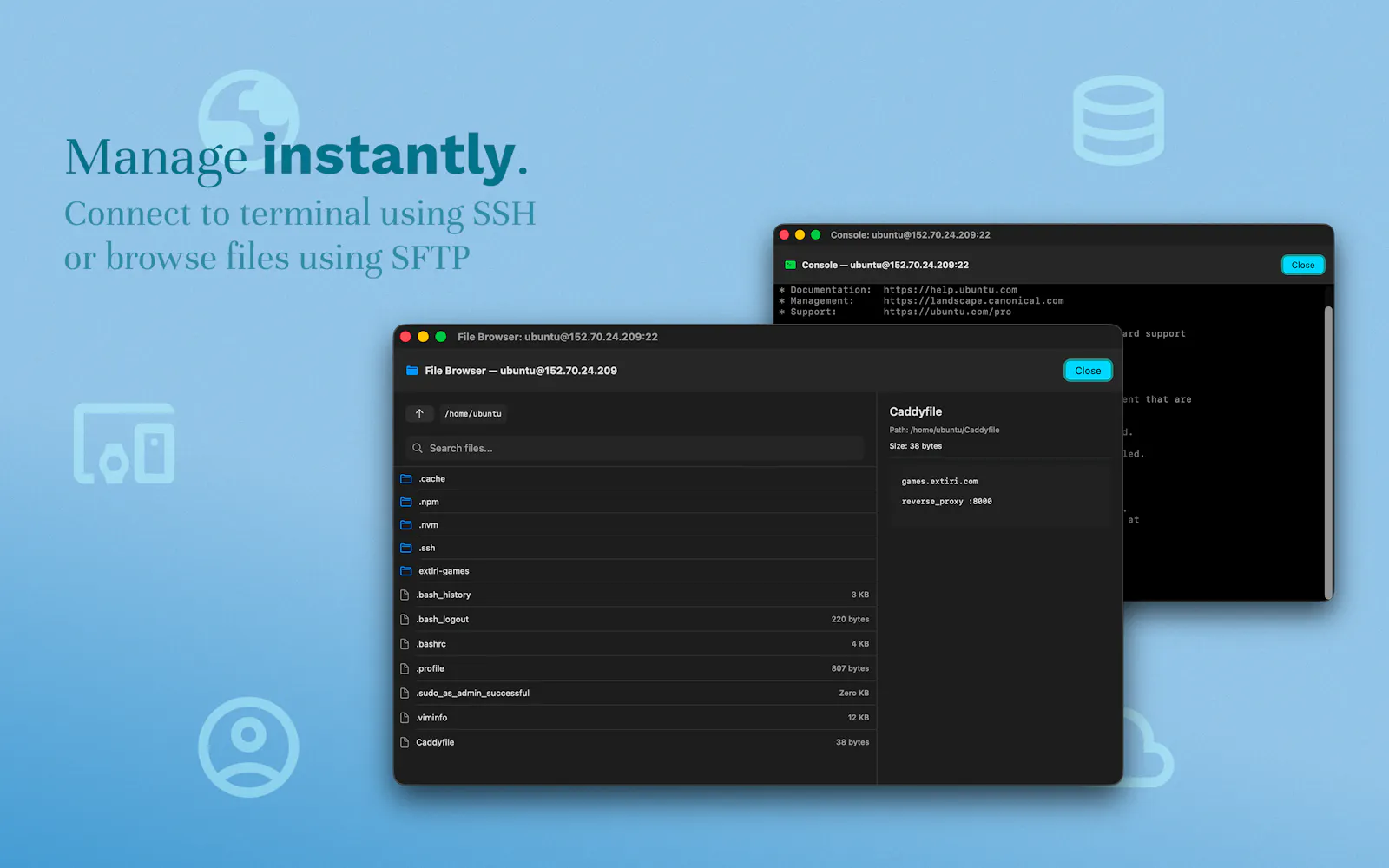Image resolution: width=1389 pixels, height=868 pixels.
Task: Click the 220 bytes size value
Action: click(x=850, y=619)
